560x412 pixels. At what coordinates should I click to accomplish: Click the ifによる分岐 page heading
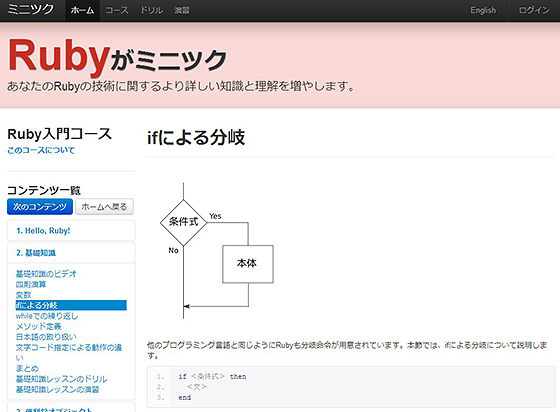point(196,137)
